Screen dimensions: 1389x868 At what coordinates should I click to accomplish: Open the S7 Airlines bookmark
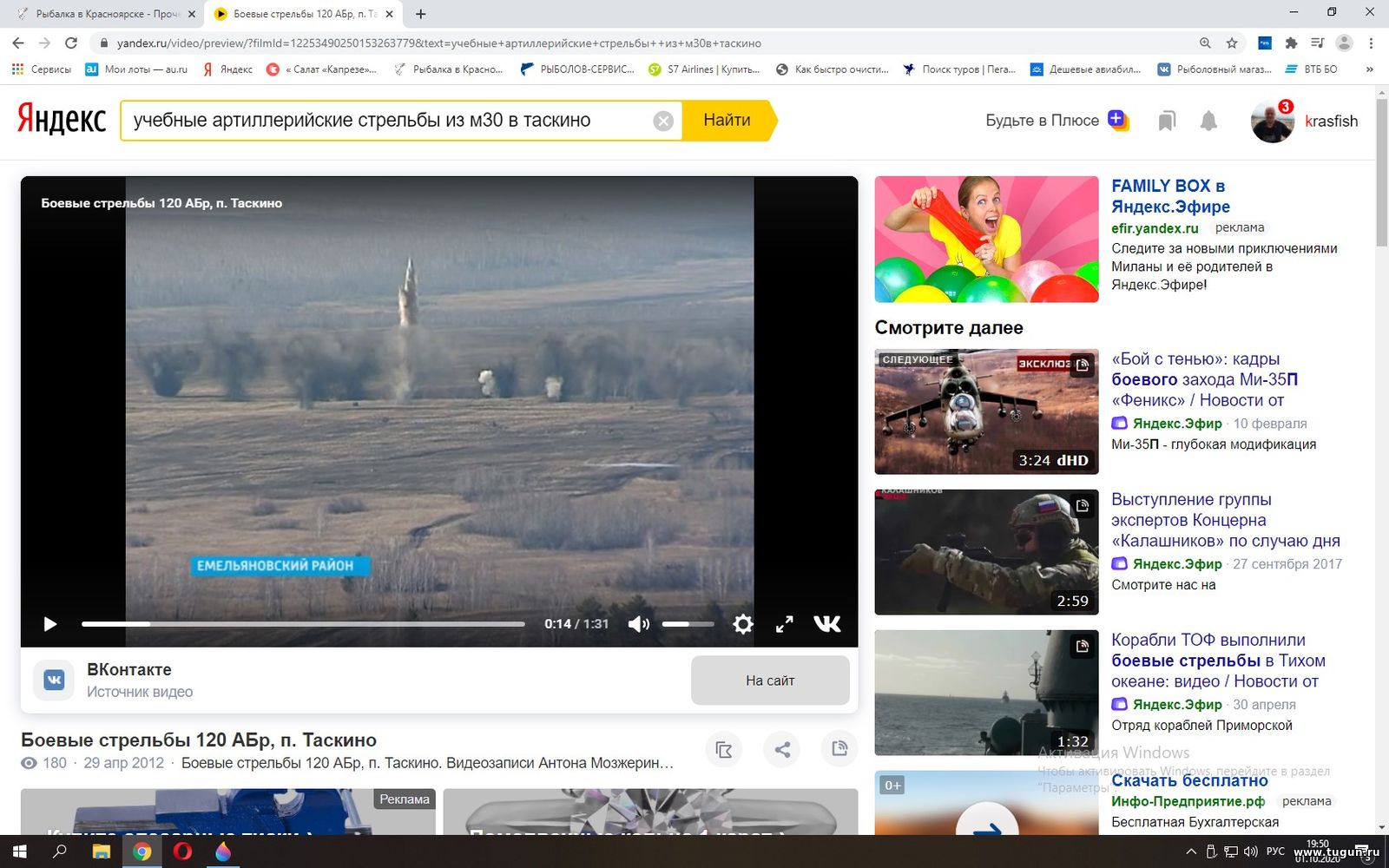point(704,69)
